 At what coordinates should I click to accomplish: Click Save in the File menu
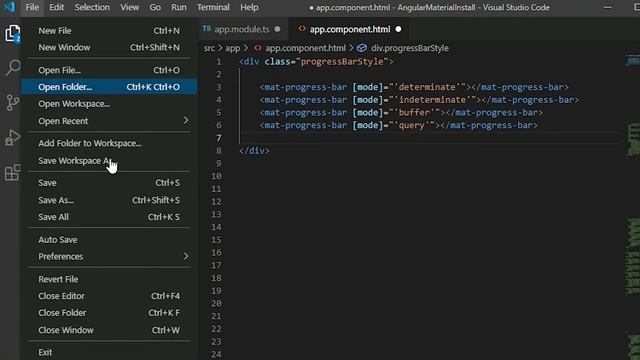109,183
